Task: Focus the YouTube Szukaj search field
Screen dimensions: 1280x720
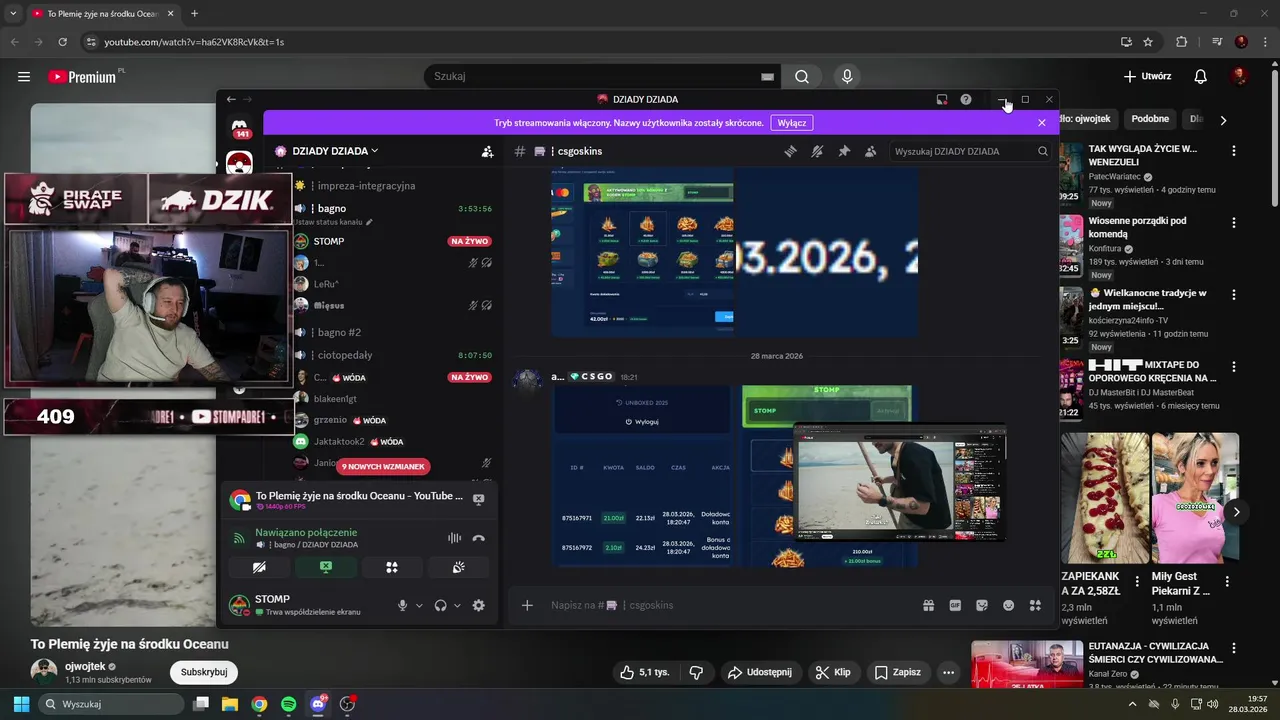Action: 600,76
